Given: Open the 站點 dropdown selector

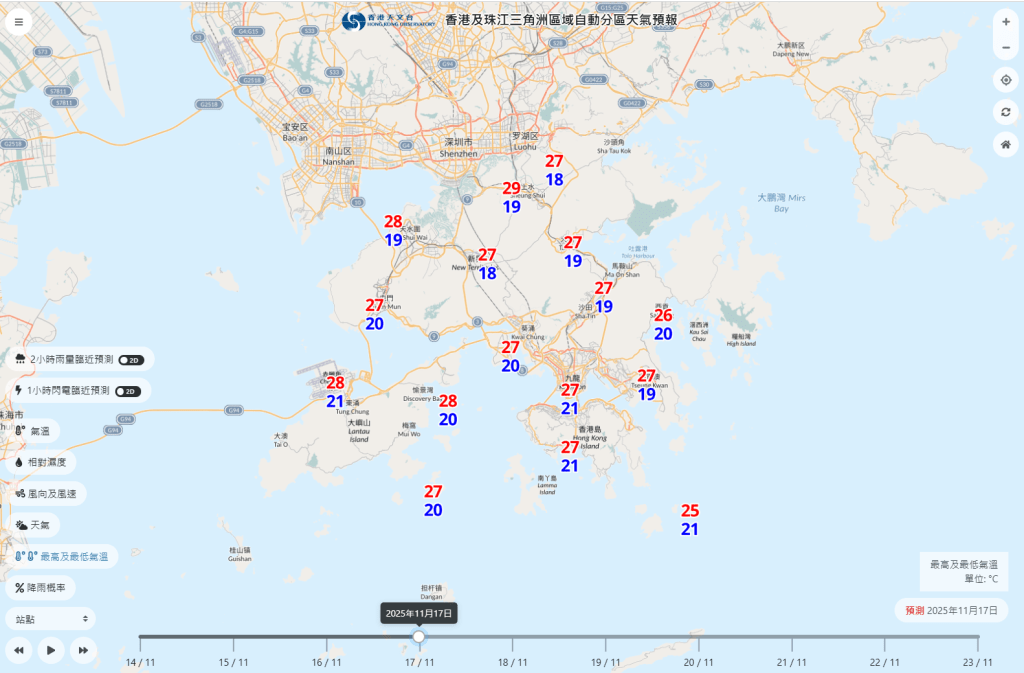Looking at the screenshot, I should [50, 619].
